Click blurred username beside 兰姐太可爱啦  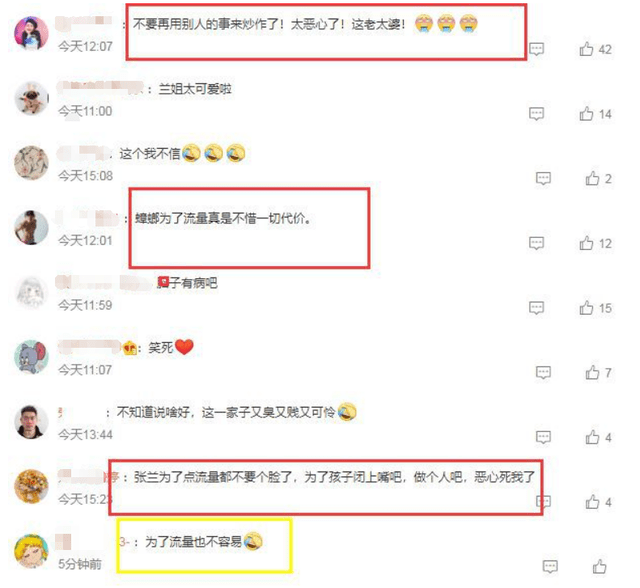(x=100, y=88)
